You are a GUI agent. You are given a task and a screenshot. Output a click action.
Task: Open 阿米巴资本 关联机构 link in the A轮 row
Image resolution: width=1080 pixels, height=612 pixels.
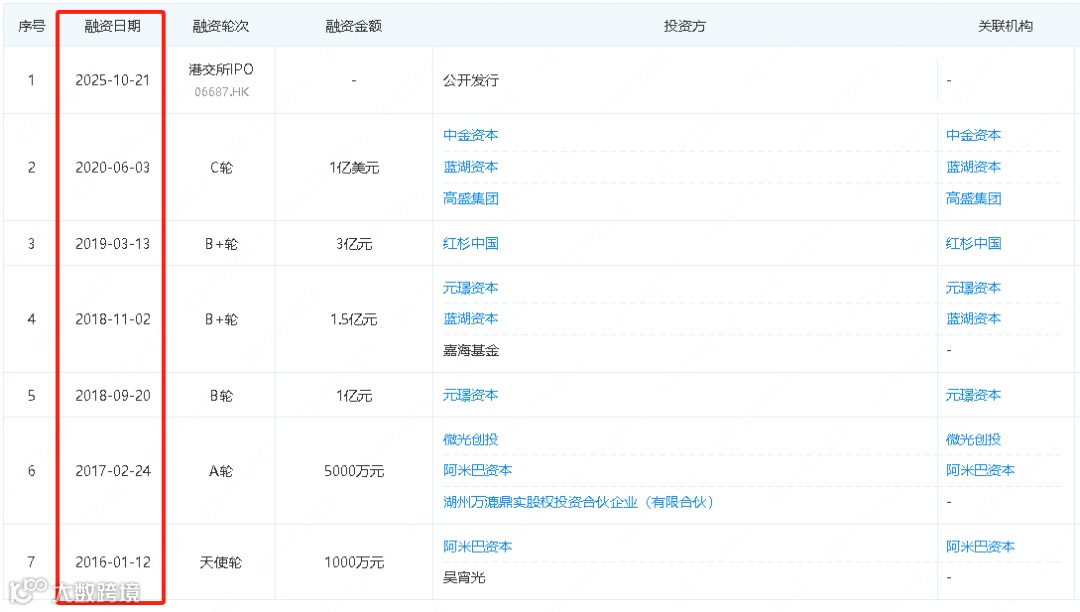pos(980,470)
